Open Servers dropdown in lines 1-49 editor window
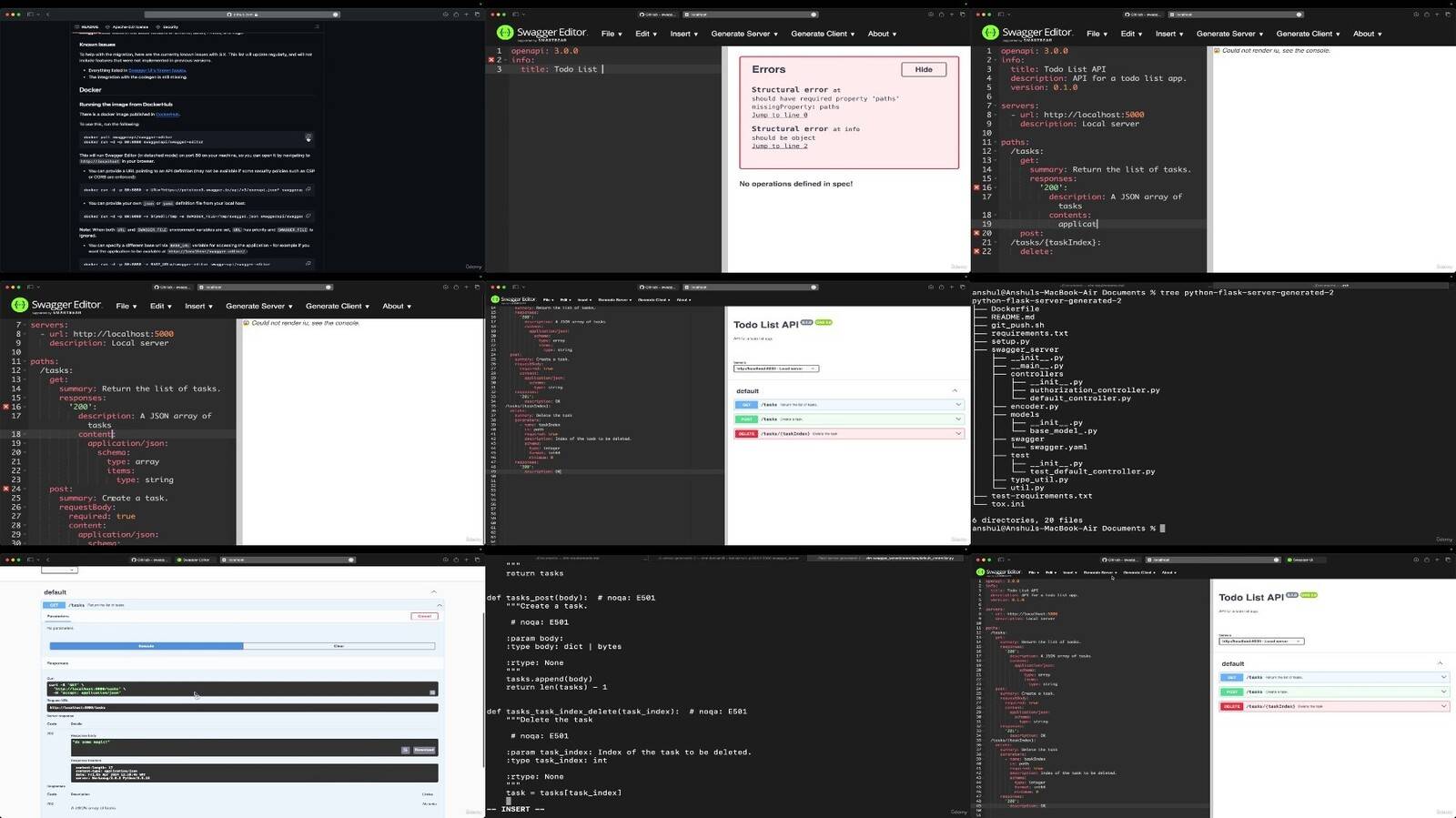This screenshot has width=1456, height=818. click(1261, 641)
